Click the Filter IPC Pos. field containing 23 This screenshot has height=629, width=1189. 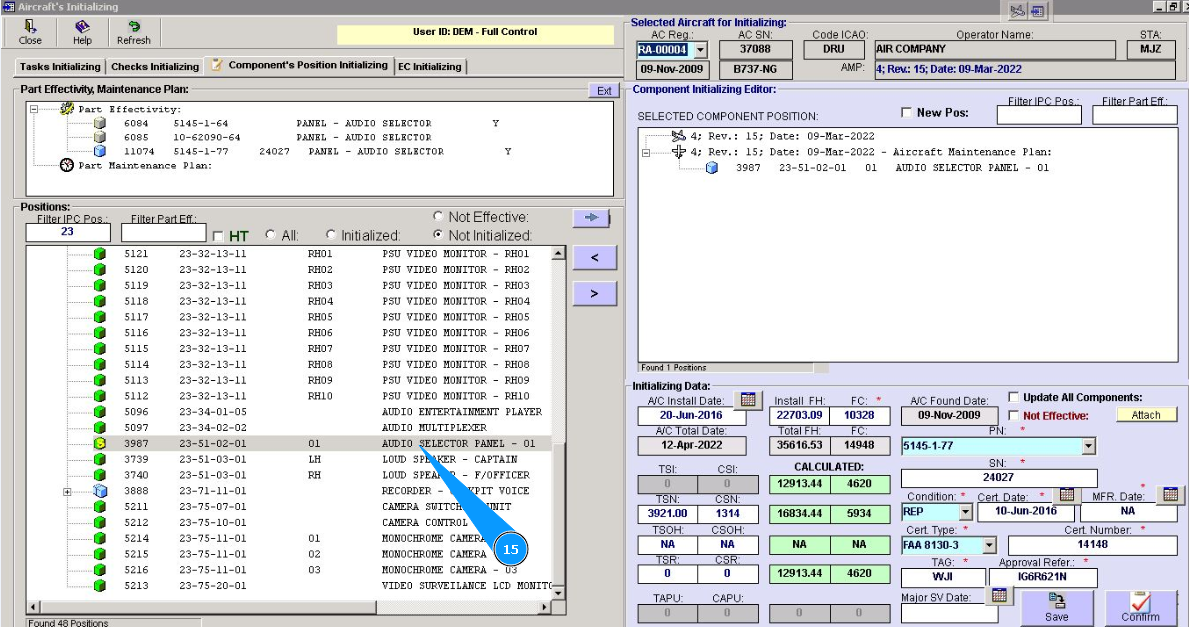pyautogui.click(x=68, y=232)
